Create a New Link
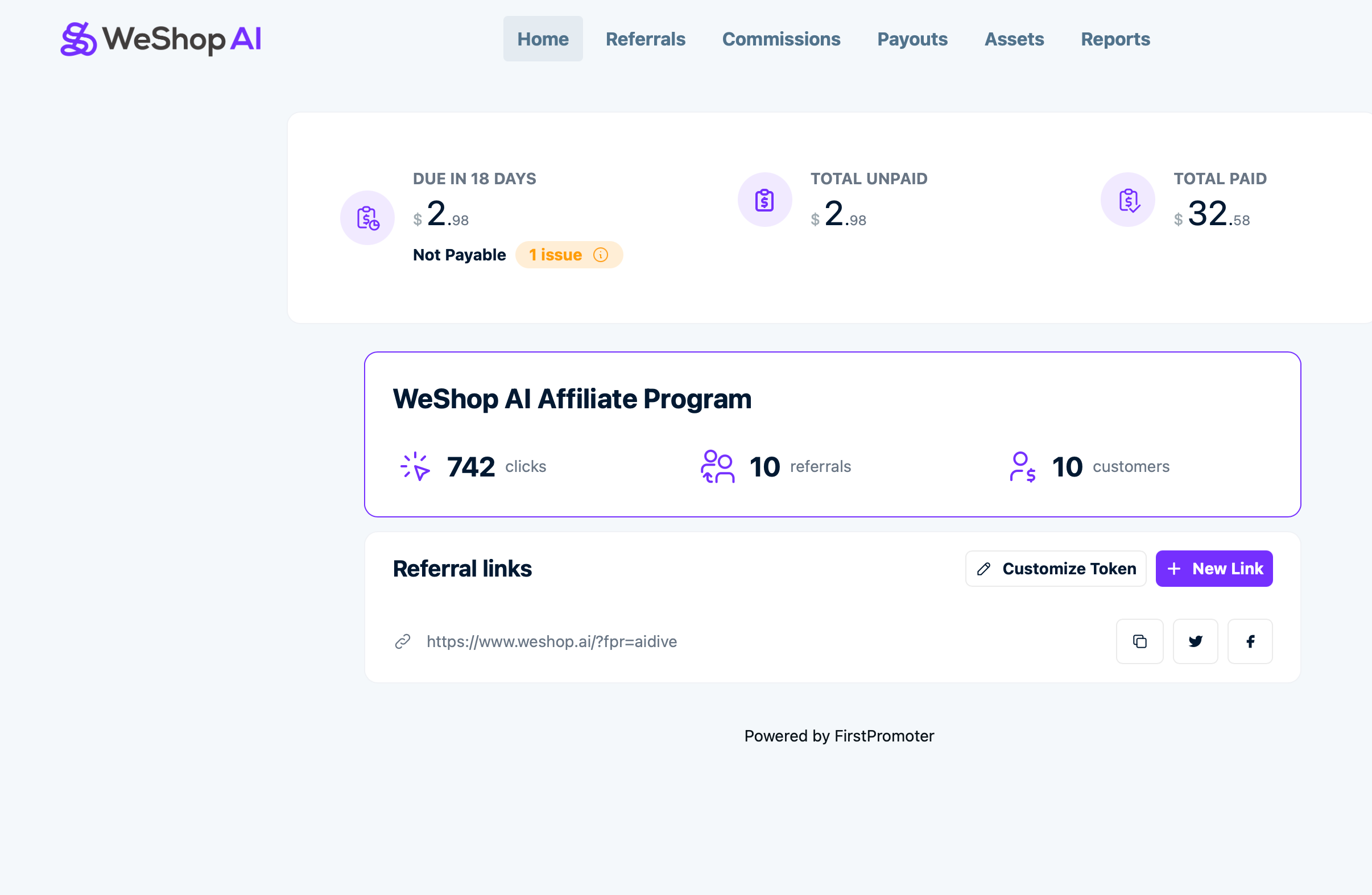The height and width of the screenshot is (895, 1372). coord(1213,569)
